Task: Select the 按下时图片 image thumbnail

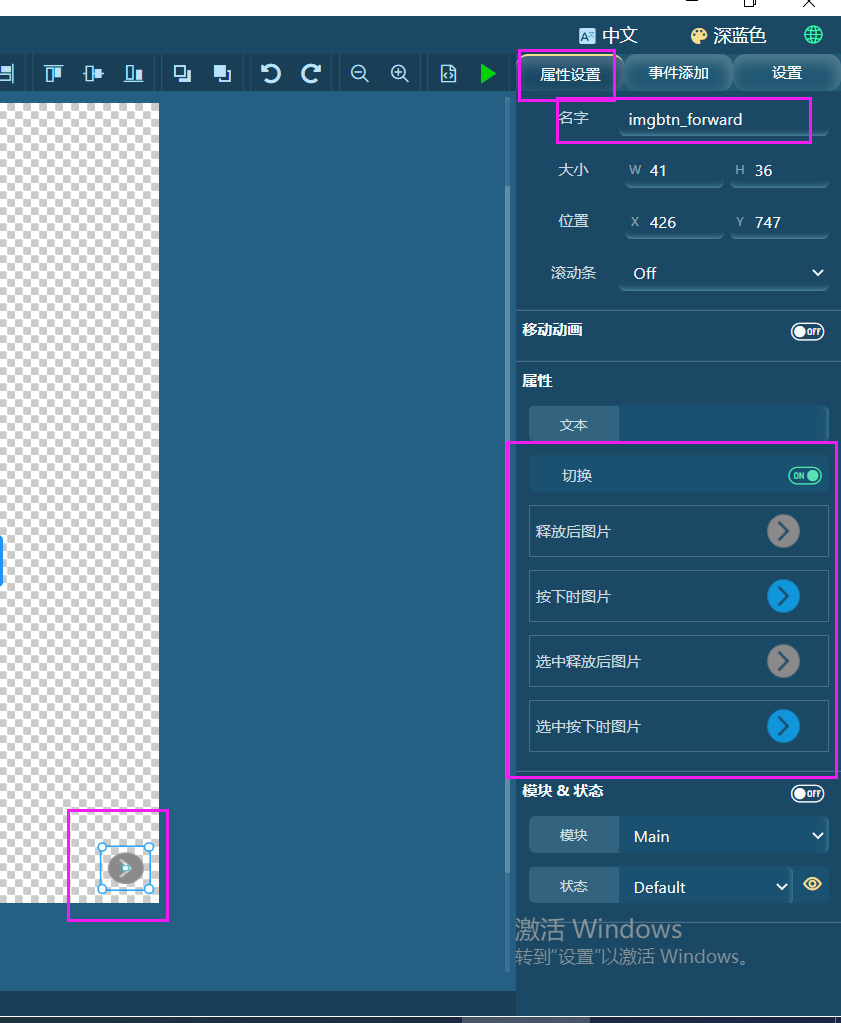Action: 783,596
